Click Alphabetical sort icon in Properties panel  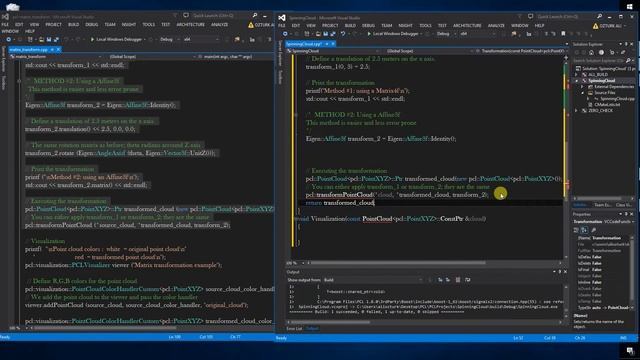[x=584, y=230]
